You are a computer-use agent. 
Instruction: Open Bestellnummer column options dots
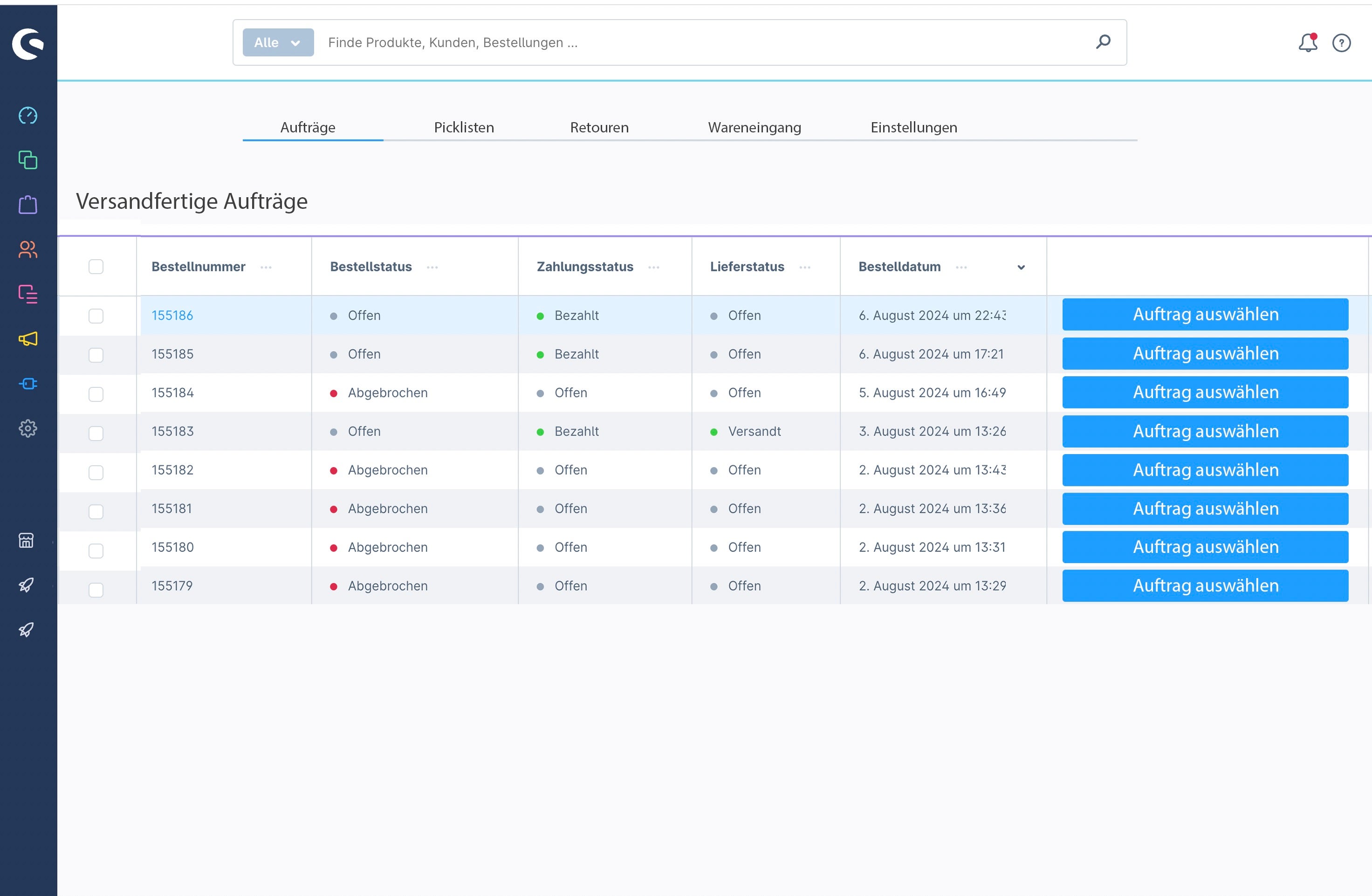pyautogui.click(x=266, y=268)
